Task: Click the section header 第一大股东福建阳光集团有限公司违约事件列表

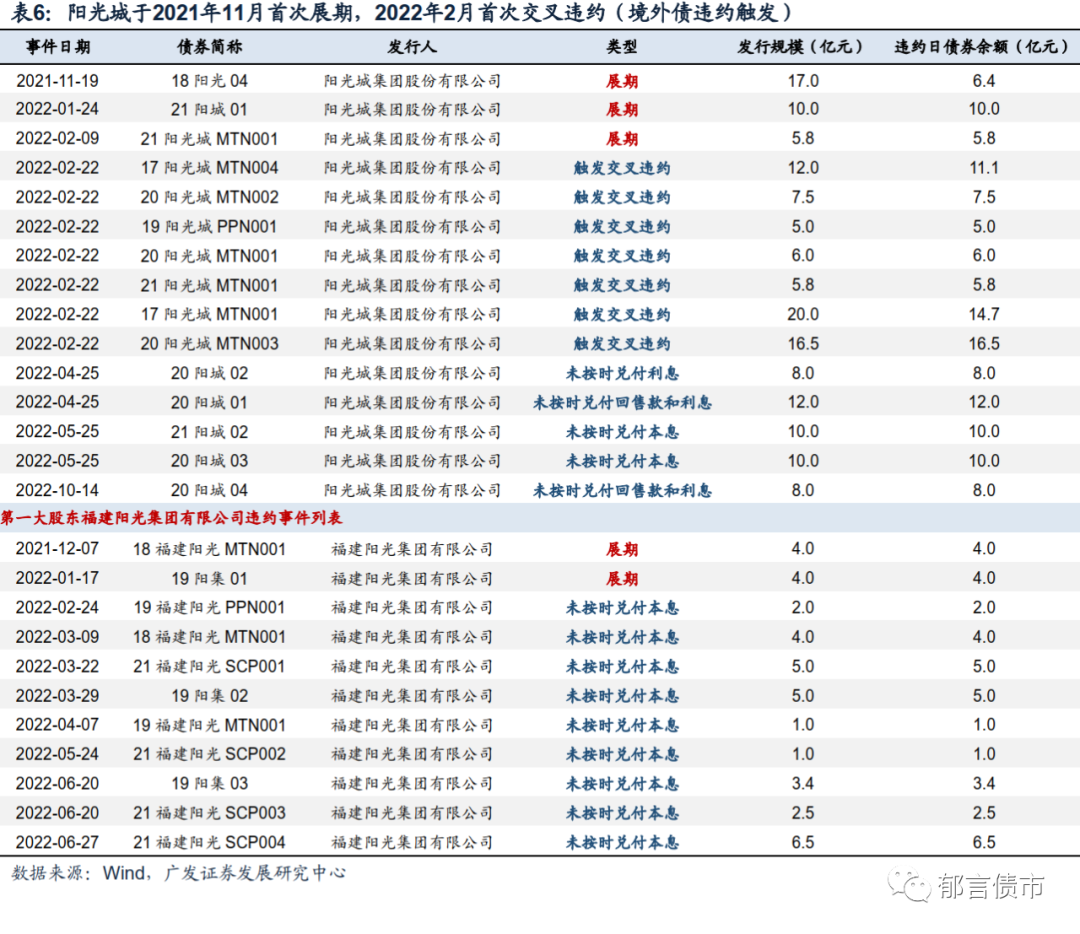Action: coord(172,518)
